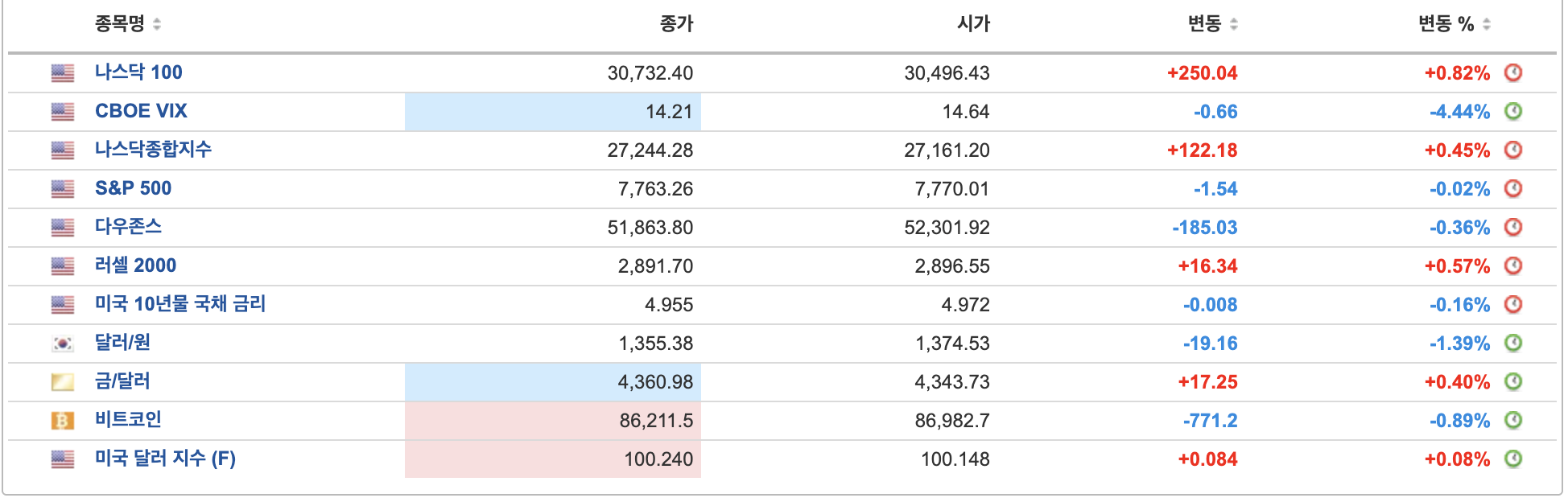Select the closing value 30,732.40
This screenshot has height=502, width=1568.
650,73
